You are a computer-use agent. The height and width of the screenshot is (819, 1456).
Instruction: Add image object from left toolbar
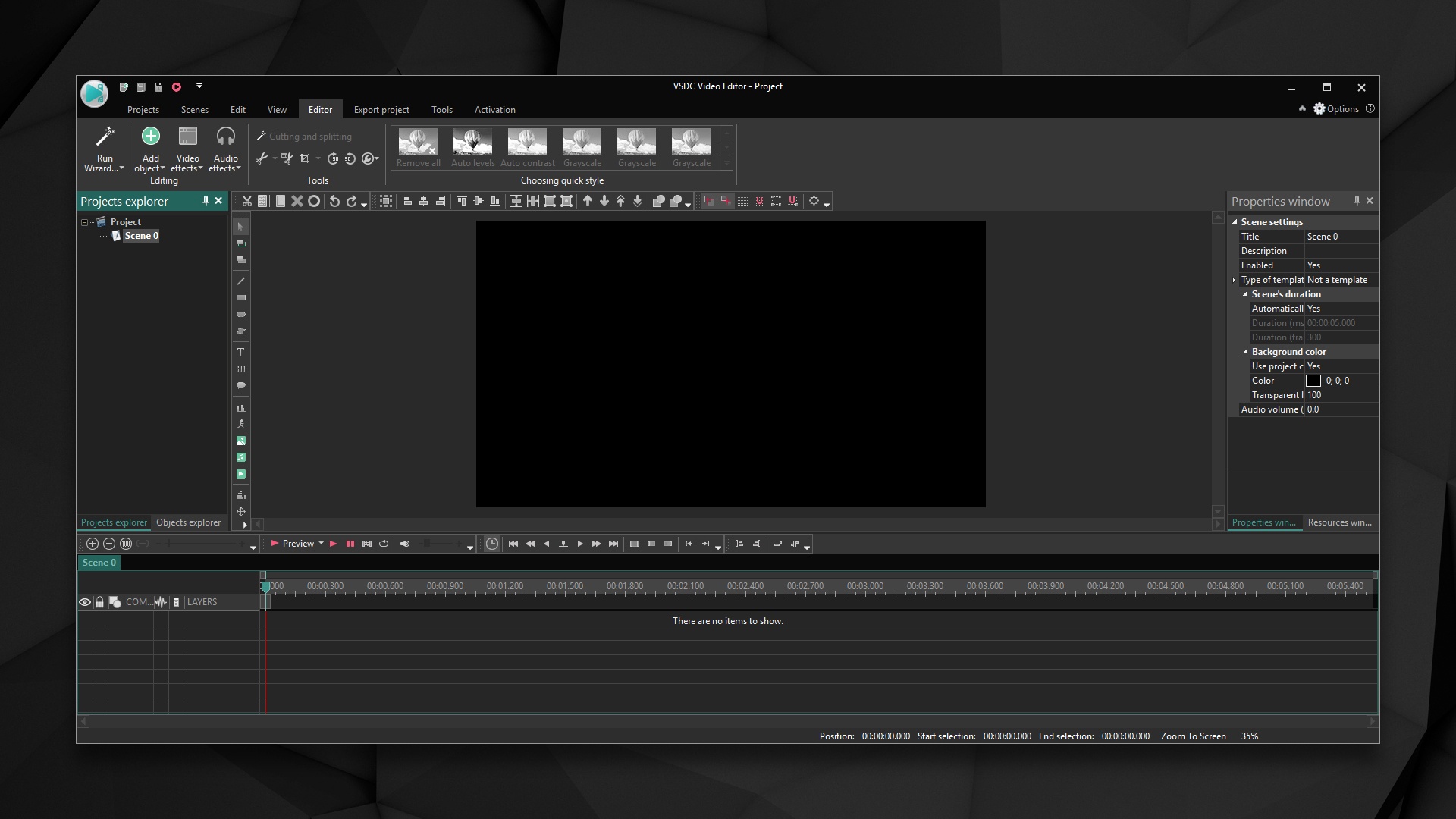coord(240,441)
